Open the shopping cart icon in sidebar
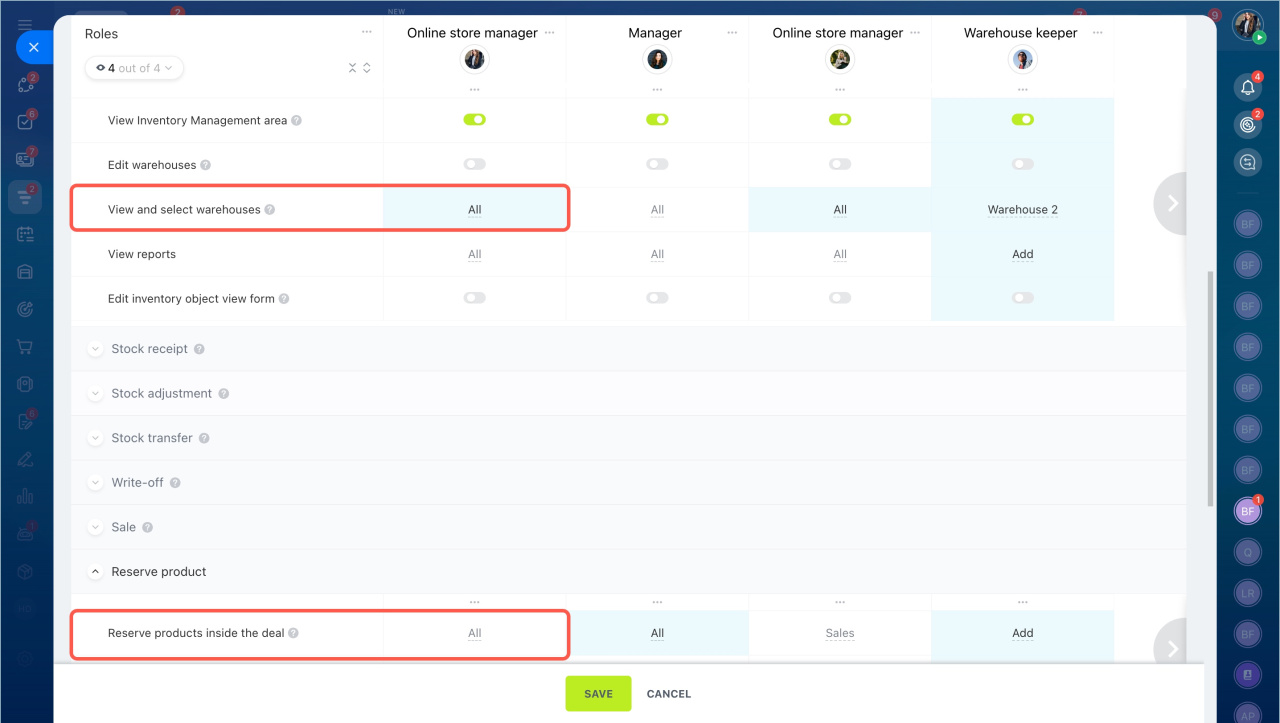 26,347
